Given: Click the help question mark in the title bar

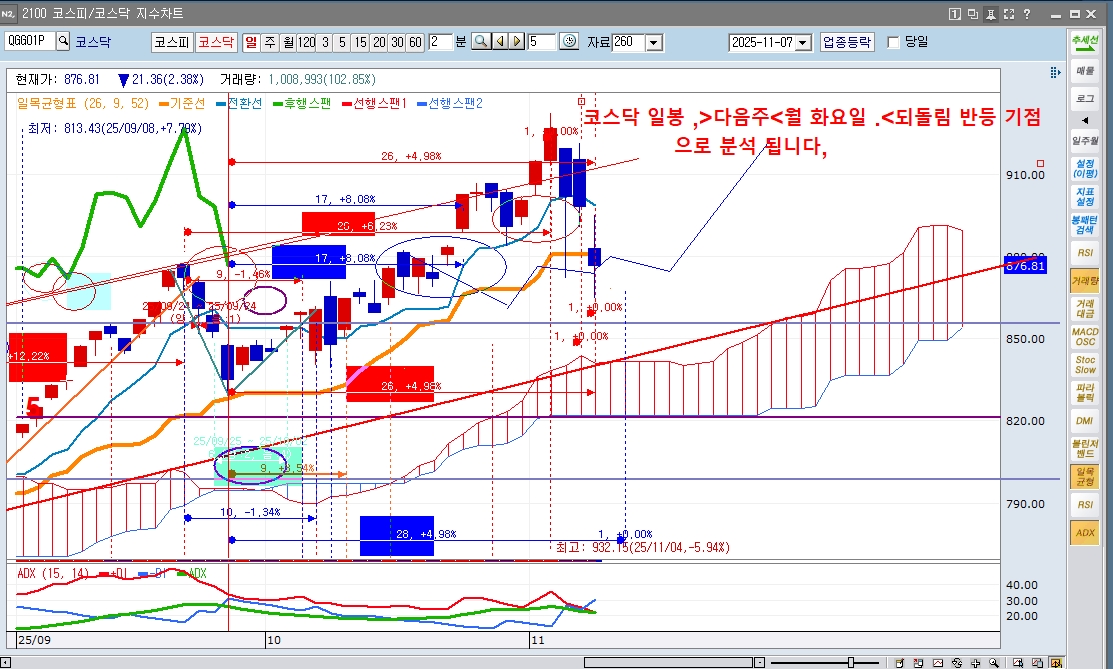Looking at the screenshot, I should pos(1027,14).
